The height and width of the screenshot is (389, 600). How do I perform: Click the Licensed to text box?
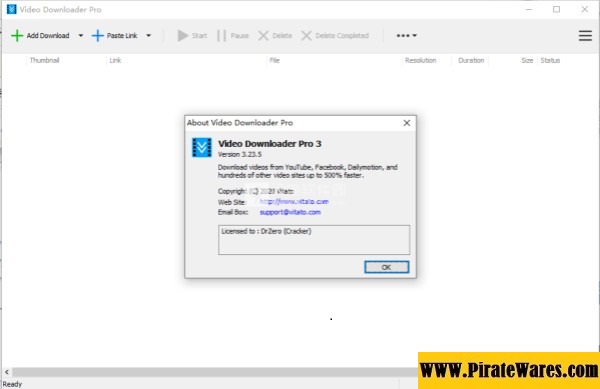[314, 240]
